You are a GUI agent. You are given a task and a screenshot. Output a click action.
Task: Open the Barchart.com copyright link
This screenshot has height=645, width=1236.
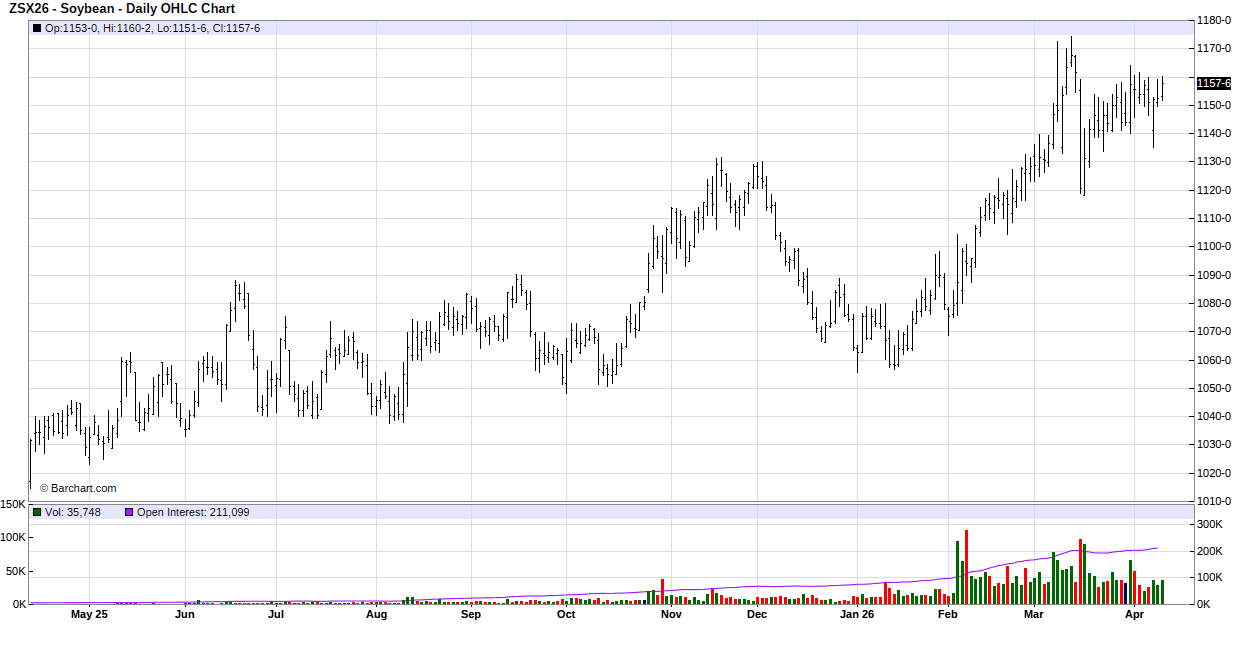(x=78, y=488)
